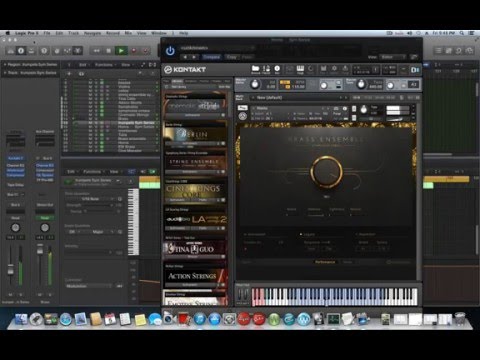Toggle Kontakt Keyboard icon

click(300, 69)
